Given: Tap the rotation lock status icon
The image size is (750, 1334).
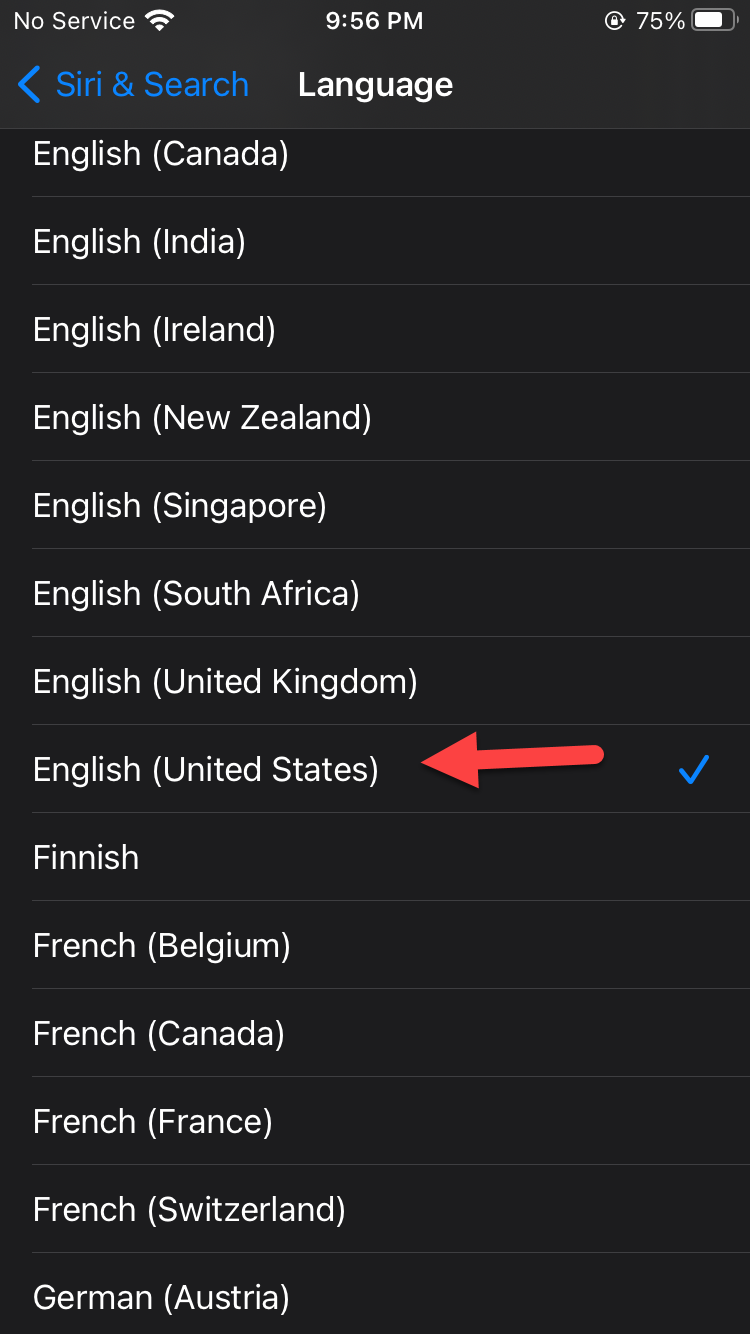Looking at the screenshot, I should point(615,21).
